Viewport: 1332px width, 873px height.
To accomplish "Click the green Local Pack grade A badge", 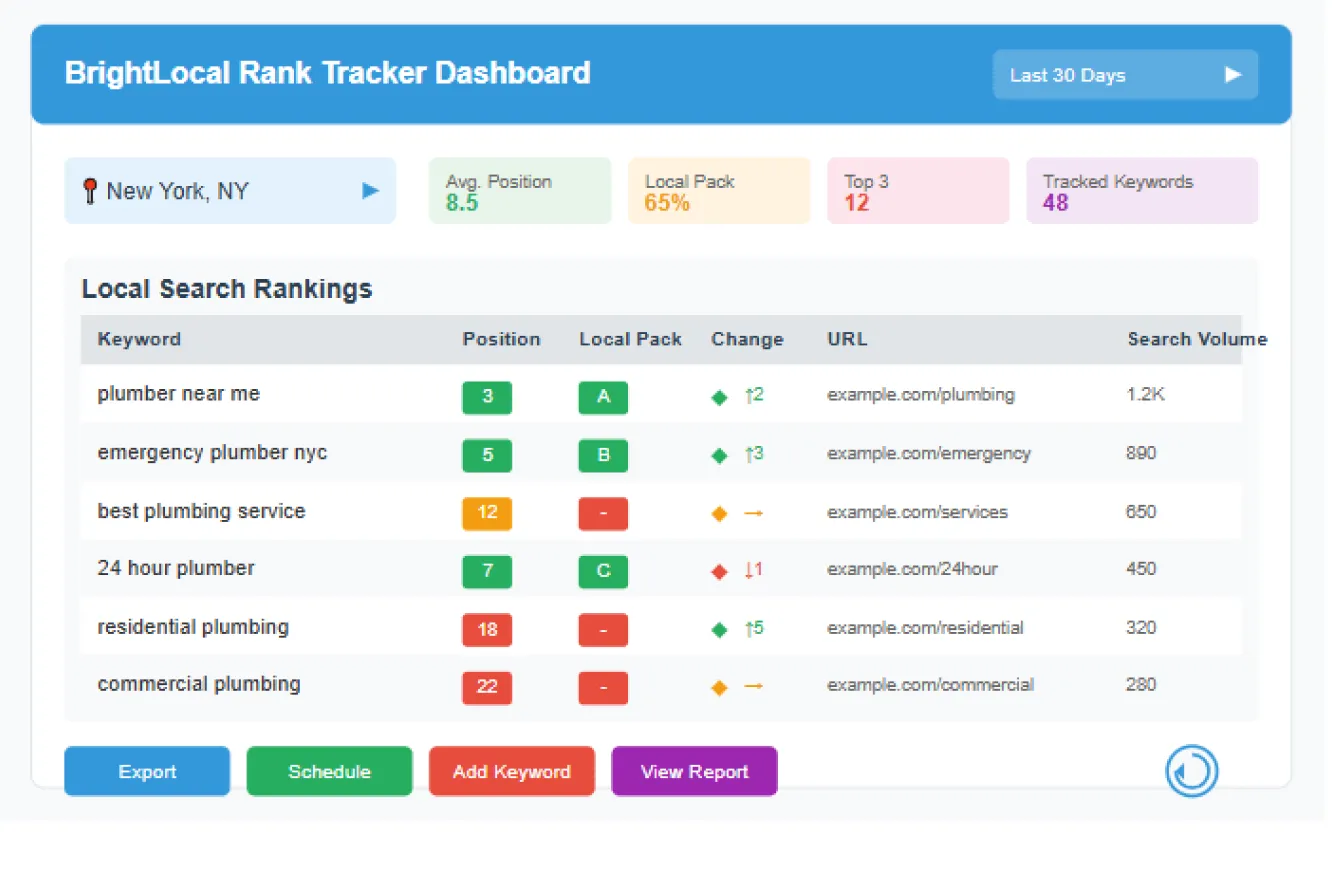I will (x=602, y=397).
